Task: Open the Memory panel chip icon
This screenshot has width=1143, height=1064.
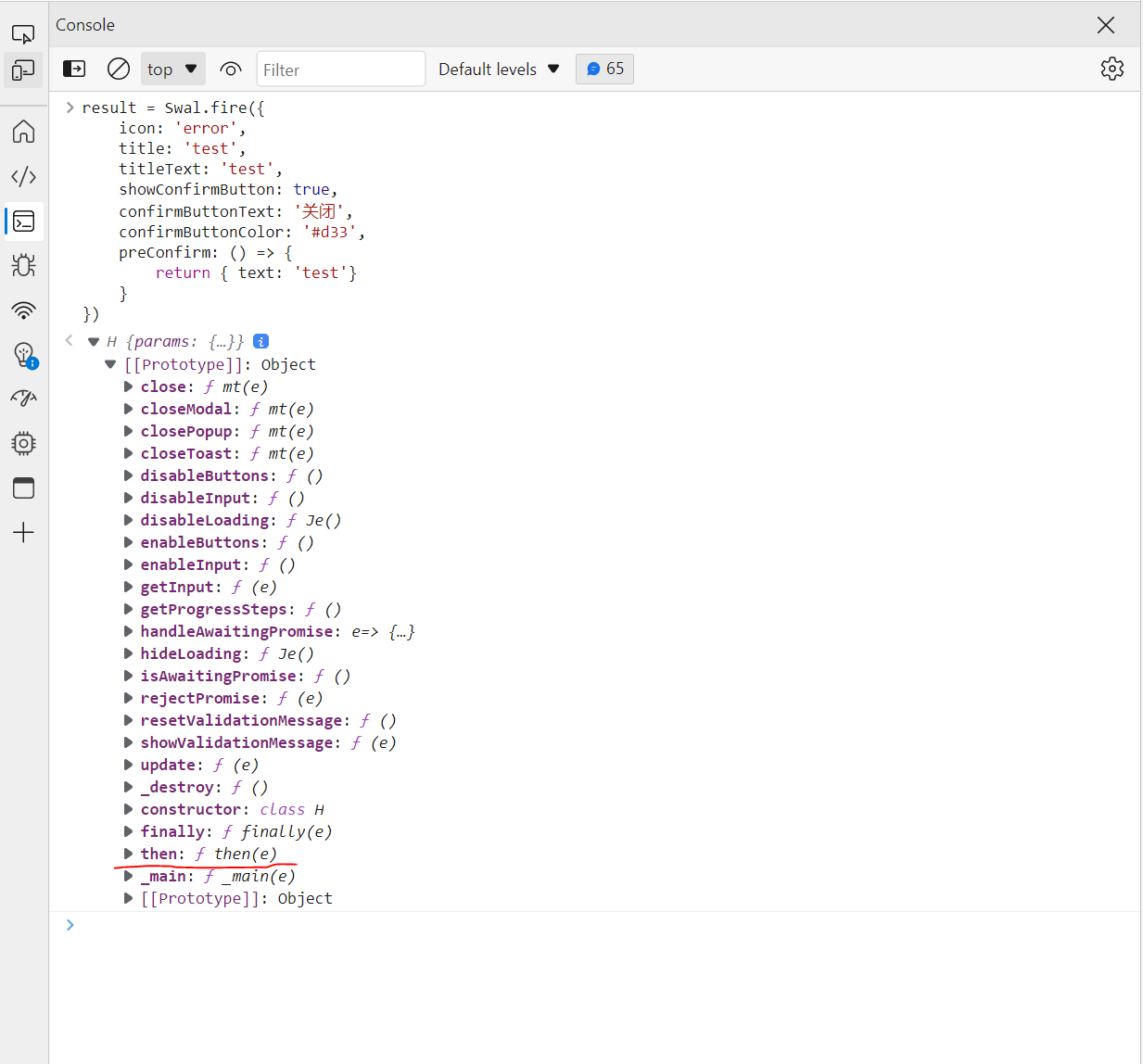Action: pos(24,443)
